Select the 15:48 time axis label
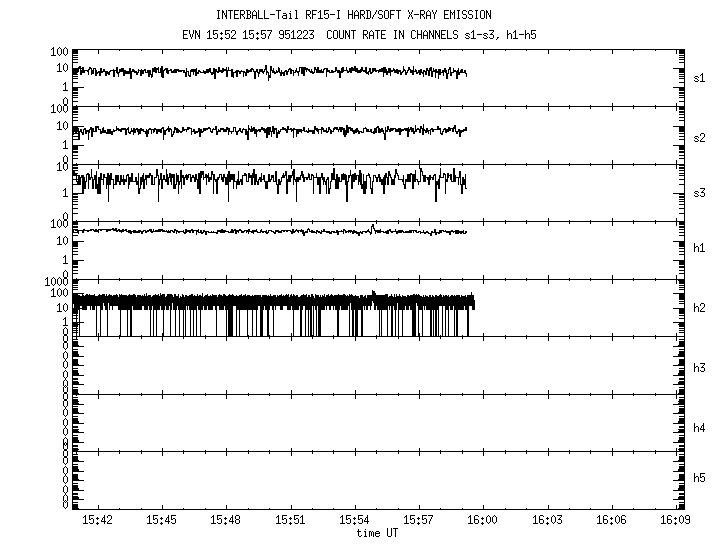The height and width of the screenshot is (550, 720). (226, 520)
